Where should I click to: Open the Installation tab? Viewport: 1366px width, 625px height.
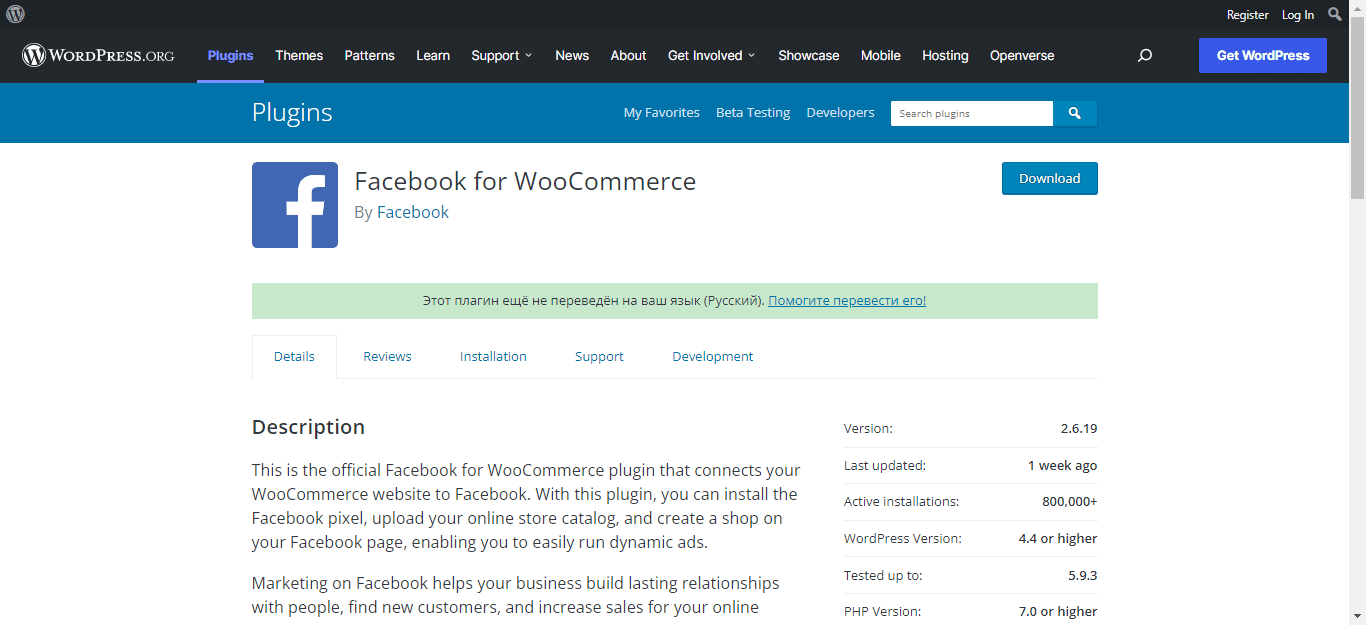493,356
